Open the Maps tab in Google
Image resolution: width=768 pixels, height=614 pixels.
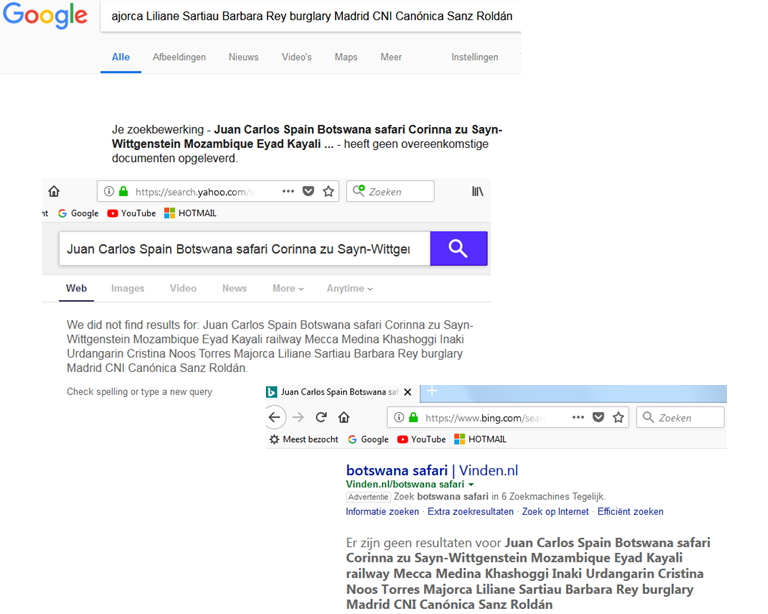(x=346, y=57)
